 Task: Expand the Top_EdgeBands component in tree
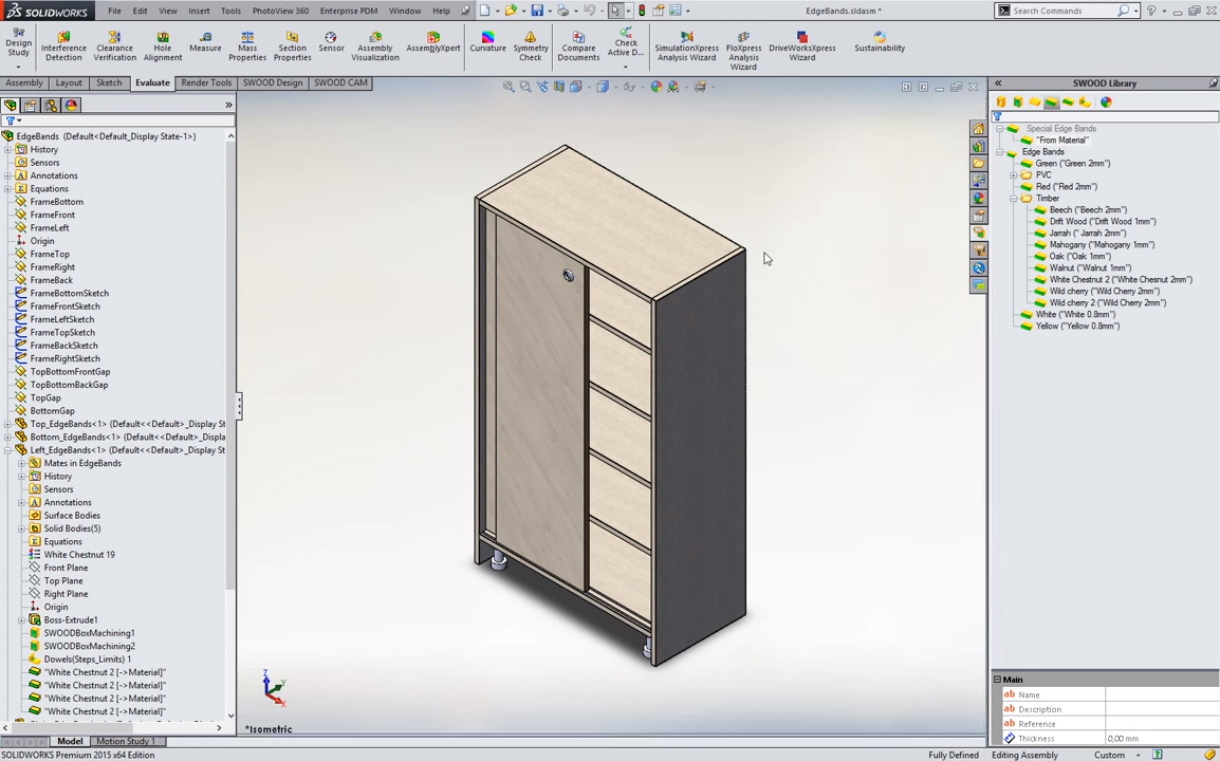coord(8,424)
